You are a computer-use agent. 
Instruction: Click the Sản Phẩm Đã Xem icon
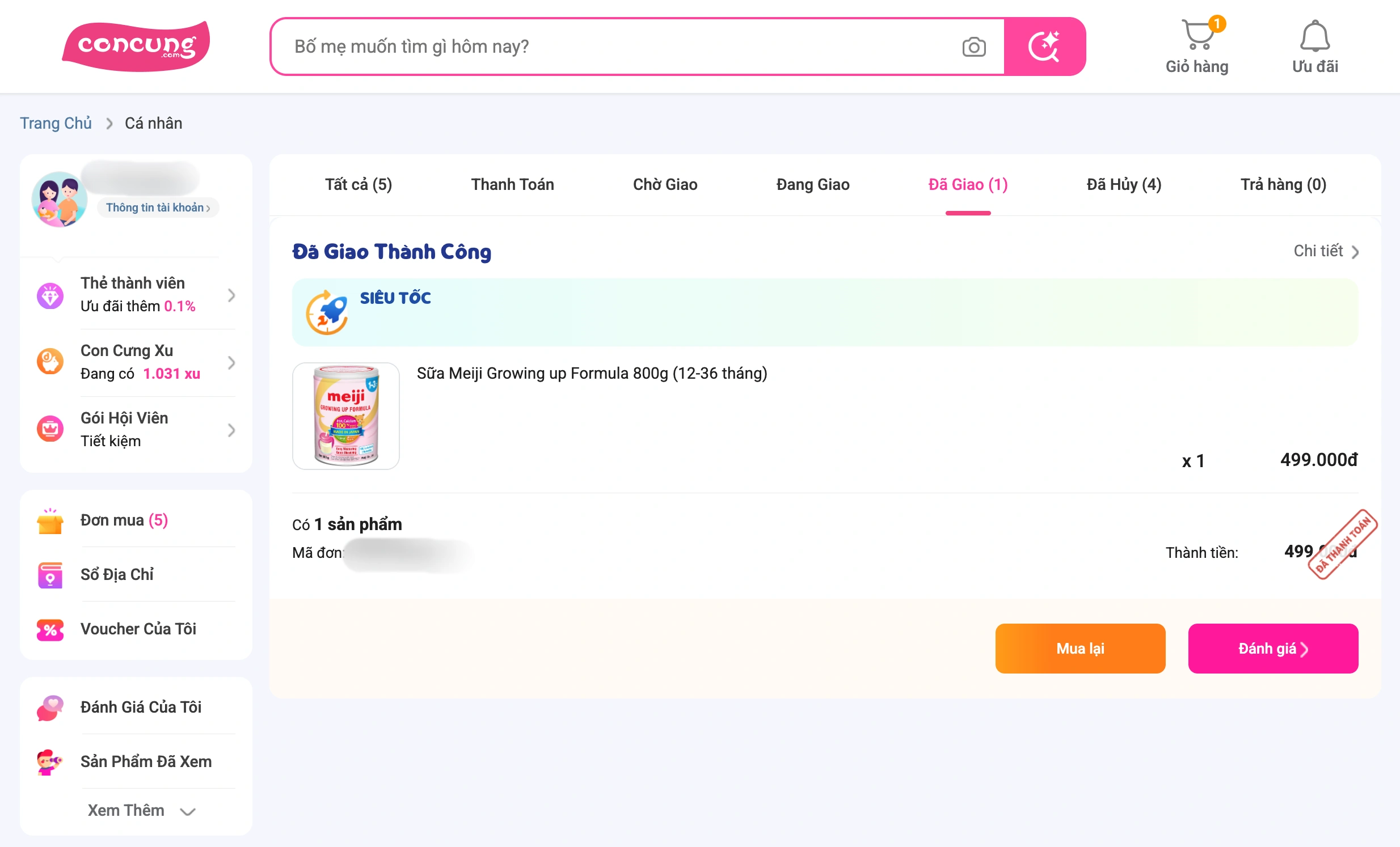pyautogui.click(x=50, y=762)
